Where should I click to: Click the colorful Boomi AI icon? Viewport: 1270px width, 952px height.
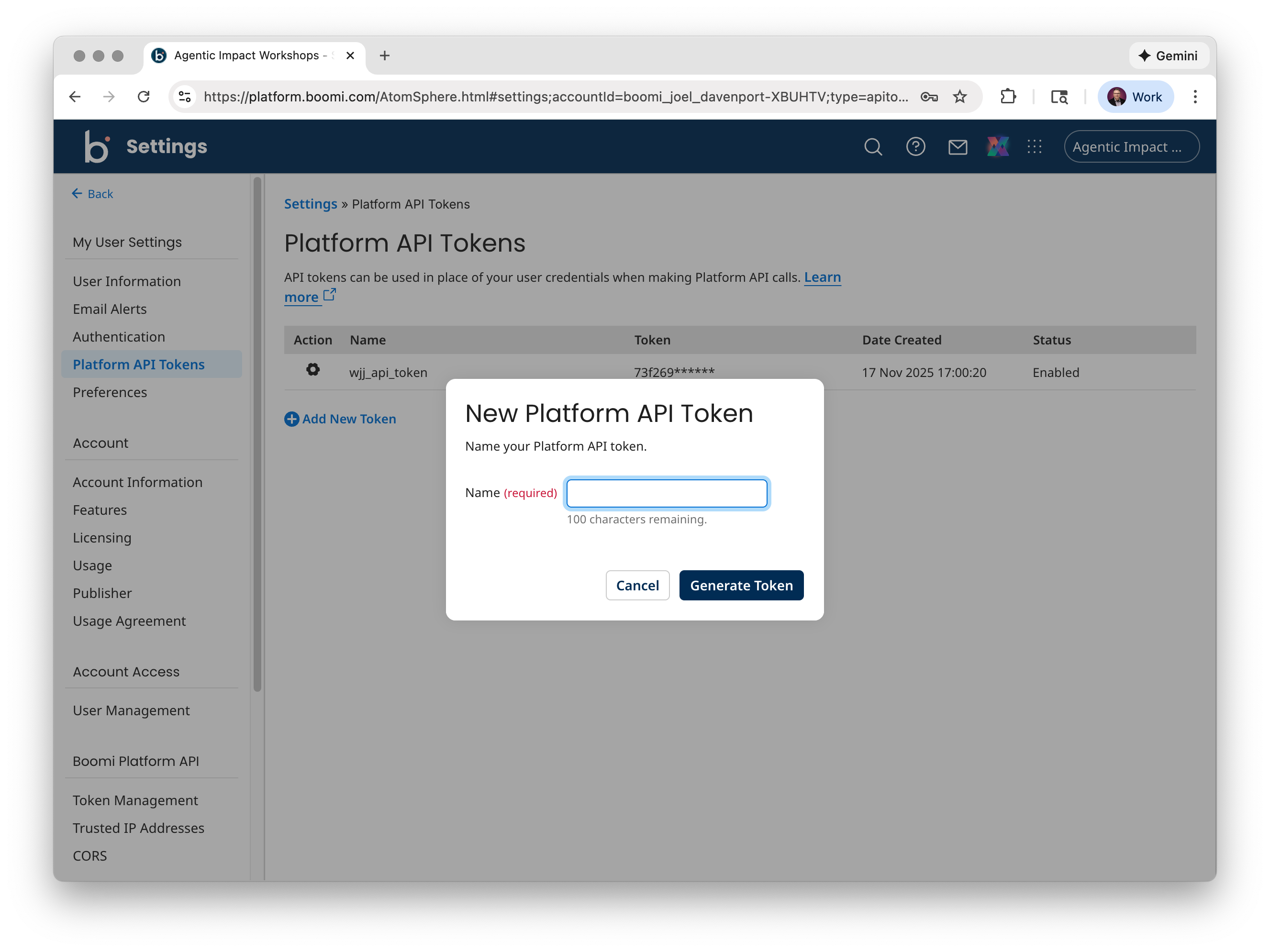coord(997,146)
